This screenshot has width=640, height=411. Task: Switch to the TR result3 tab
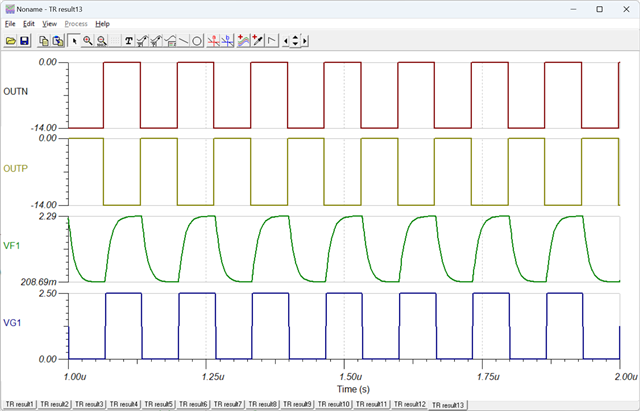coord(89,404)
